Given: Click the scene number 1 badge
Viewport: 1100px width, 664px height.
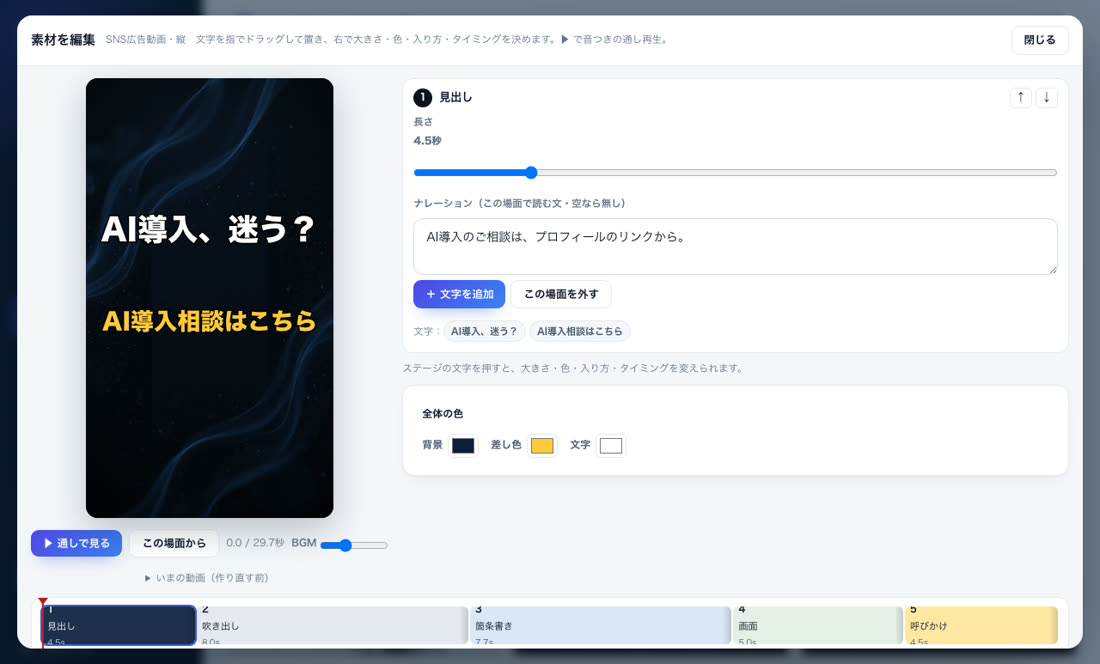Looking at the screenshot, I should pyautogui.click(x=422, y=97).
